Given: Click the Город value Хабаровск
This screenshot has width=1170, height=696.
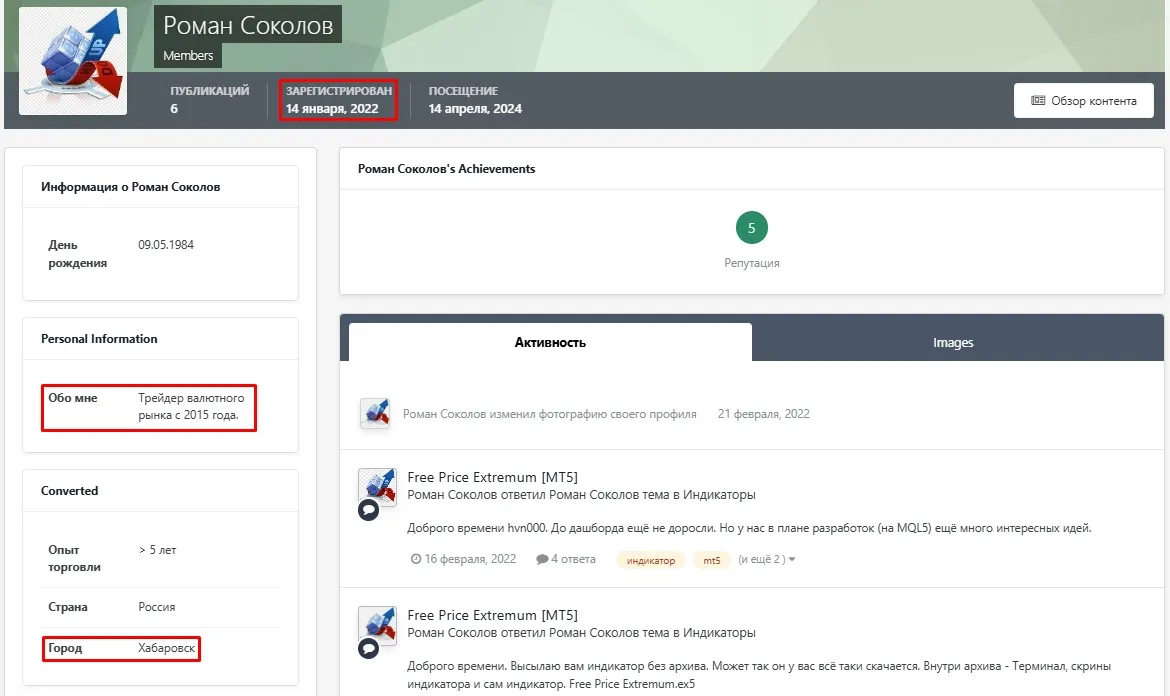Looking at the screenshot, I should click(166, 648).
